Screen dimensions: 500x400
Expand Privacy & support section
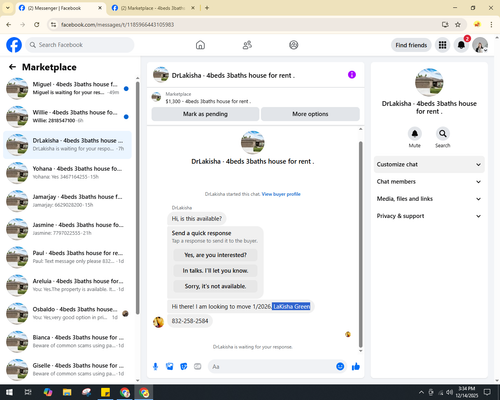coord(429,216)
